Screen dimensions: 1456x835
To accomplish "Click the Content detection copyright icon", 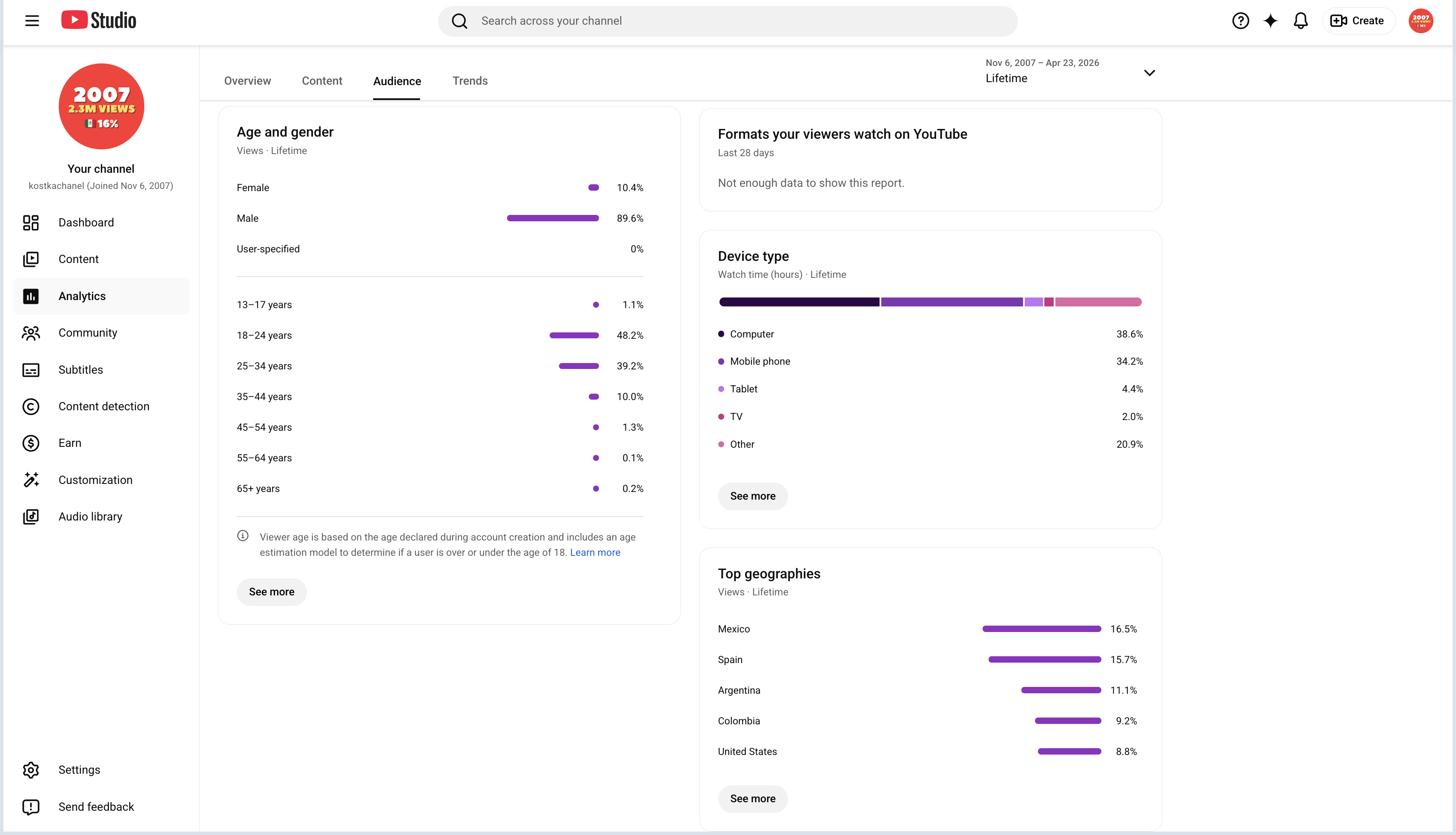I will coord(31,406).
